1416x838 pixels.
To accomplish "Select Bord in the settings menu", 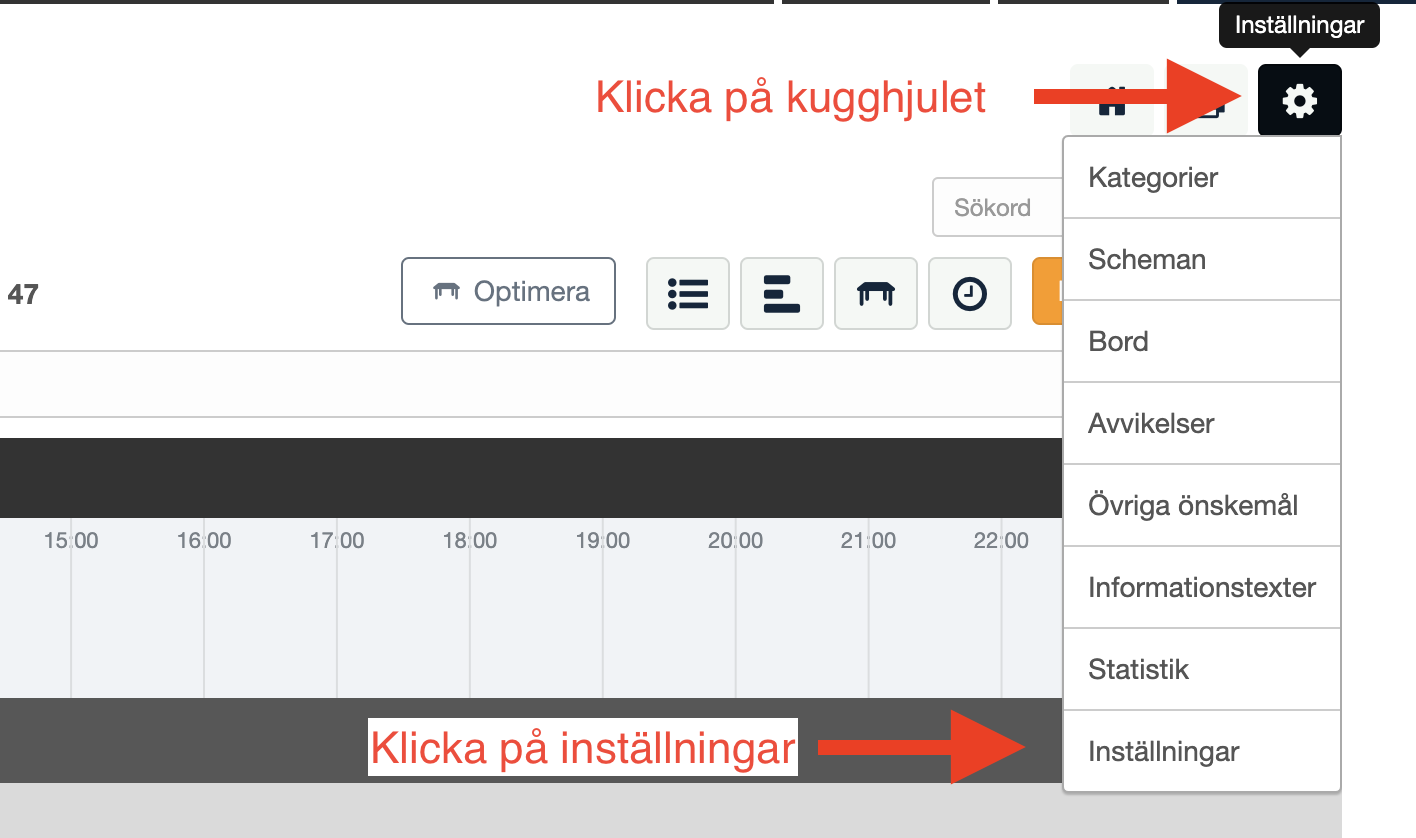I will coord(1202,342).
